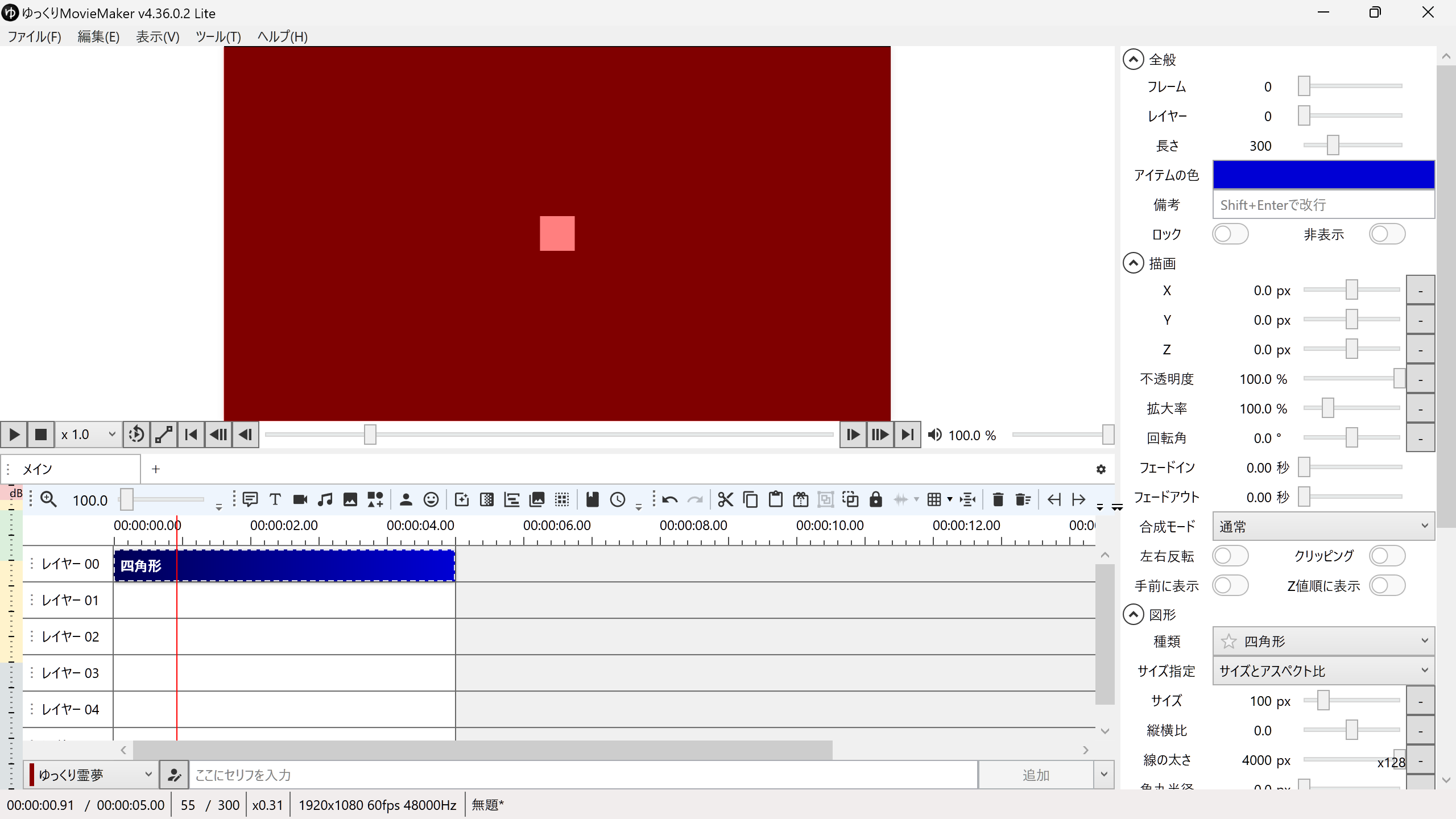Click the scissors split icon in timeline toolbar

tap(725, 500)
